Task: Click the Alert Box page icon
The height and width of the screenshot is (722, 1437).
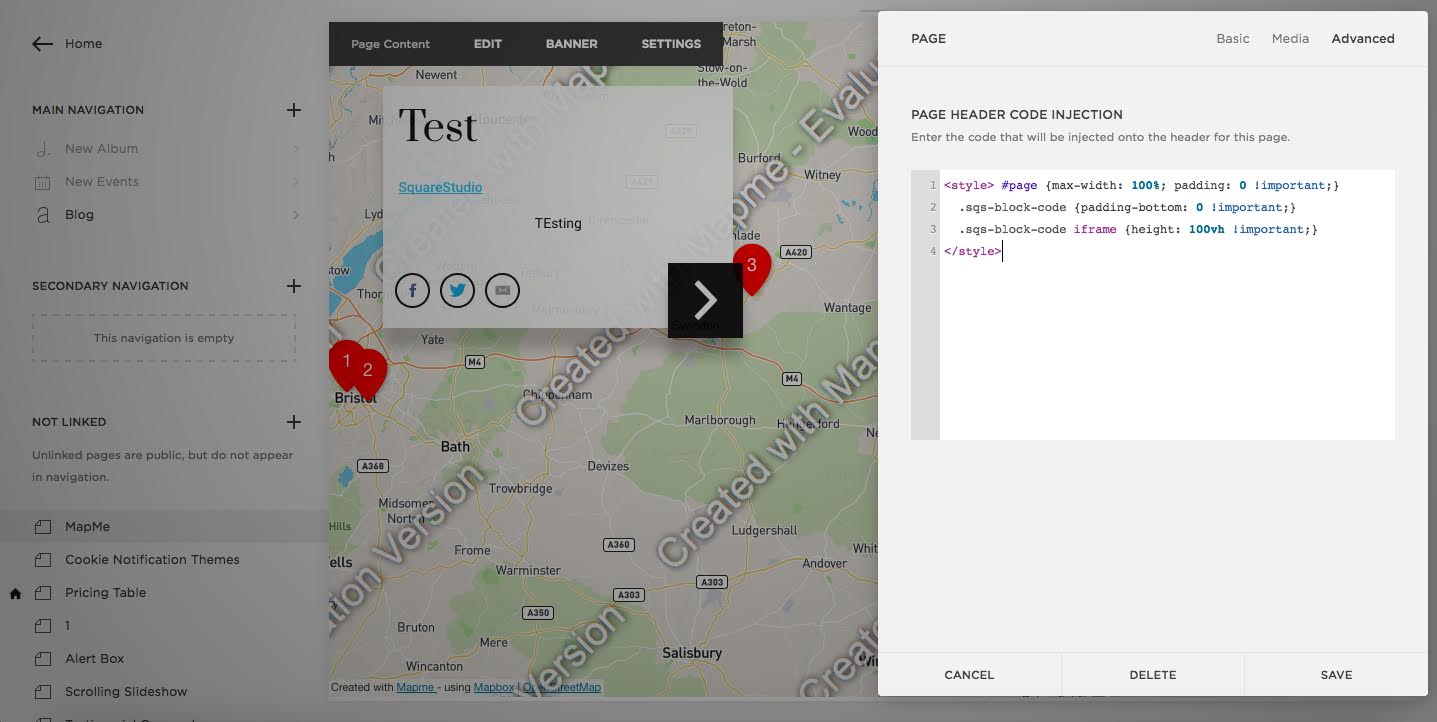Action: pyautogui.click(x=42, y=659)
